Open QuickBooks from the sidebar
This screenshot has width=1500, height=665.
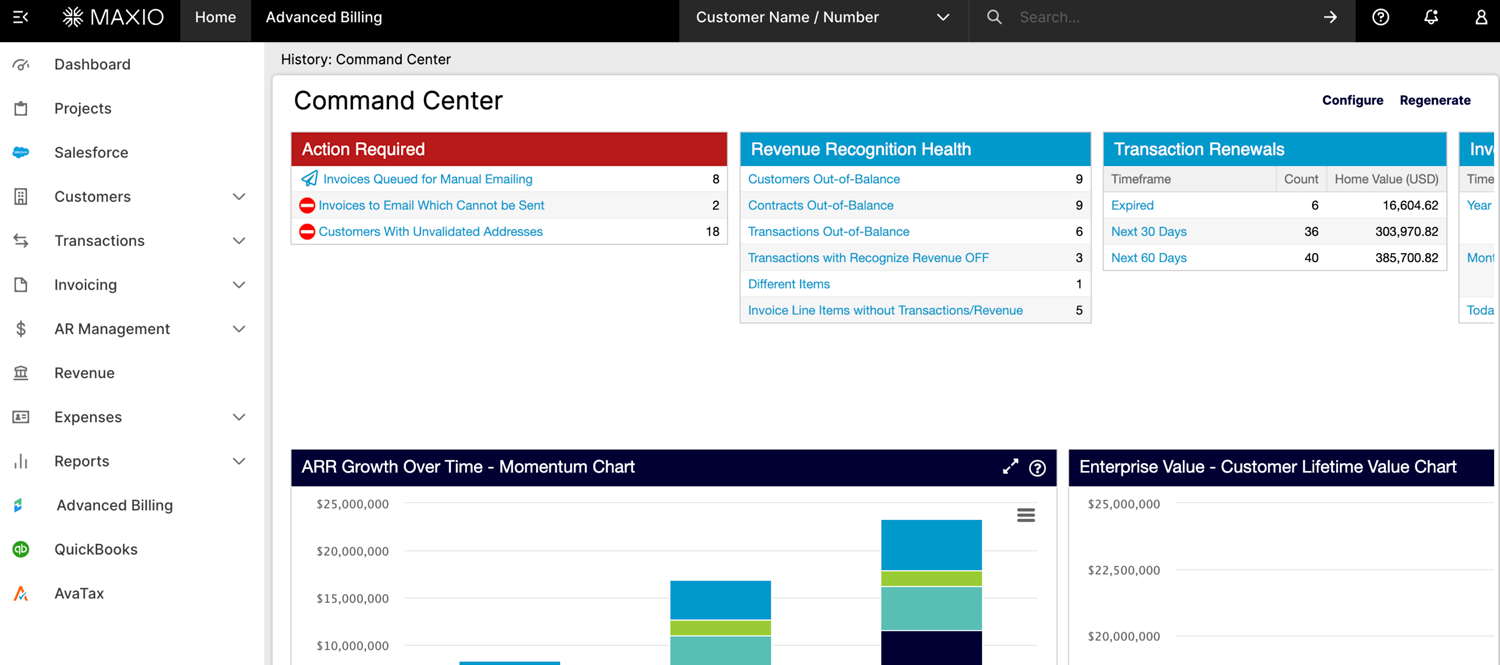coord(96,549)
